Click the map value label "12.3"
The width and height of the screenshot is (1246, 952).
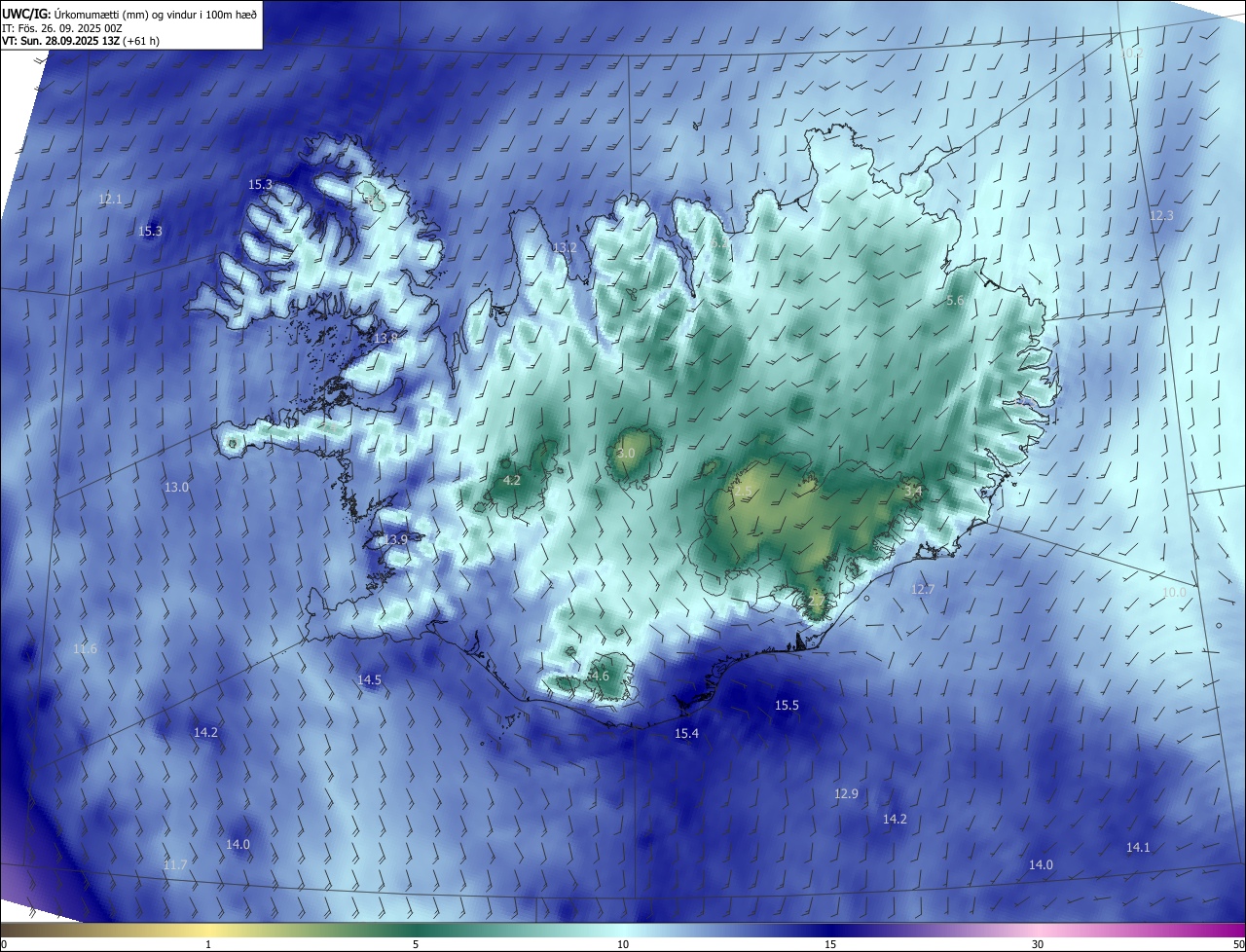(1161, 215)
